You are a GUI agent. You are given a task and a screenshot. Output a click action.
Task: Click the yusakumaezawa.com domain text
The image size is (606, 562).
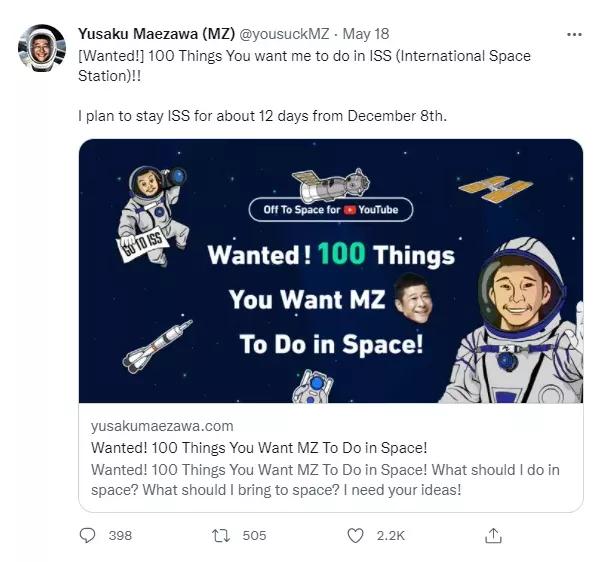pyautogui.click(x=162, y=426)
